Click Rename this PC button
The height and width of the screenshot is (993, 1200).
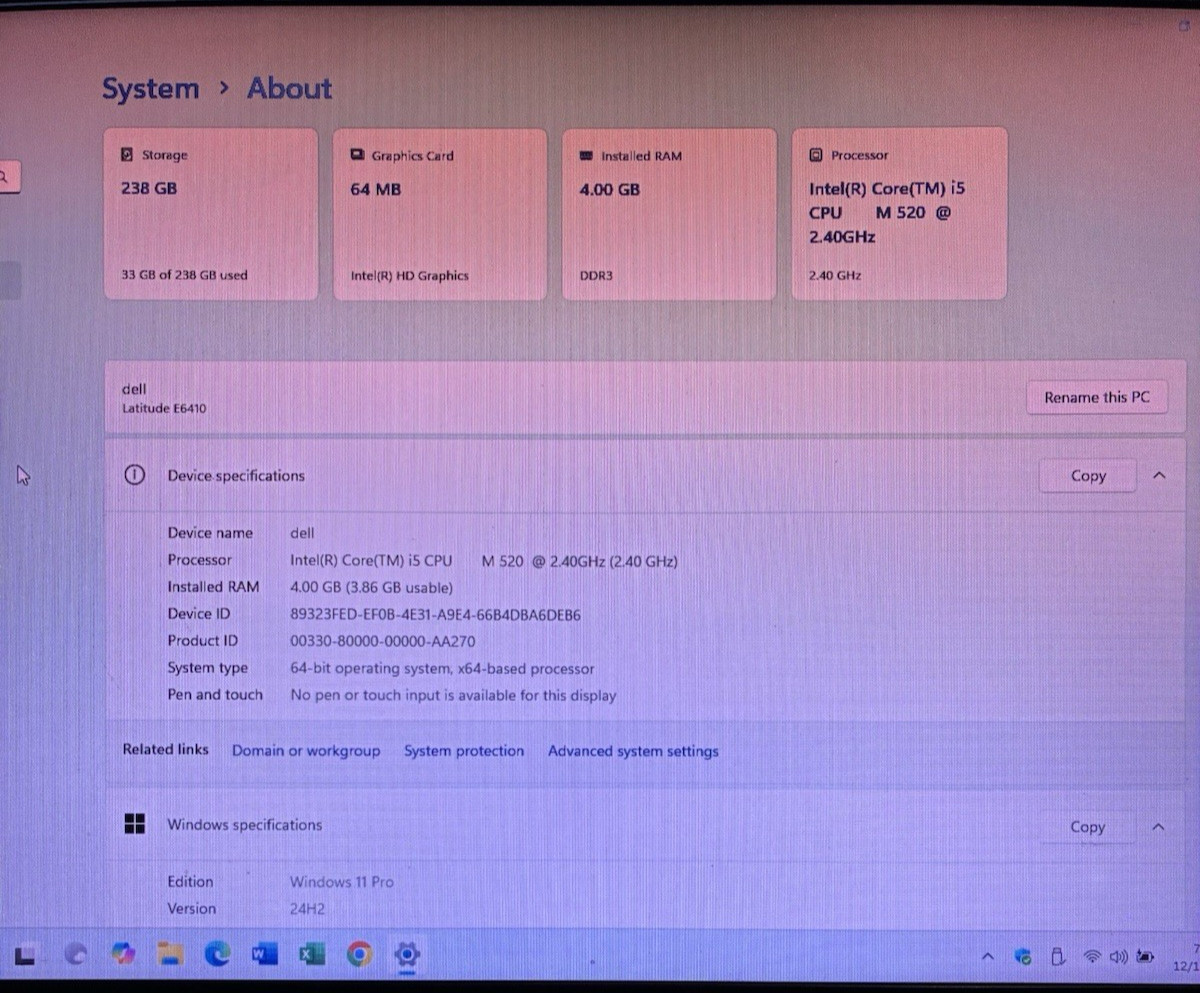click(x=1097, y=397)
